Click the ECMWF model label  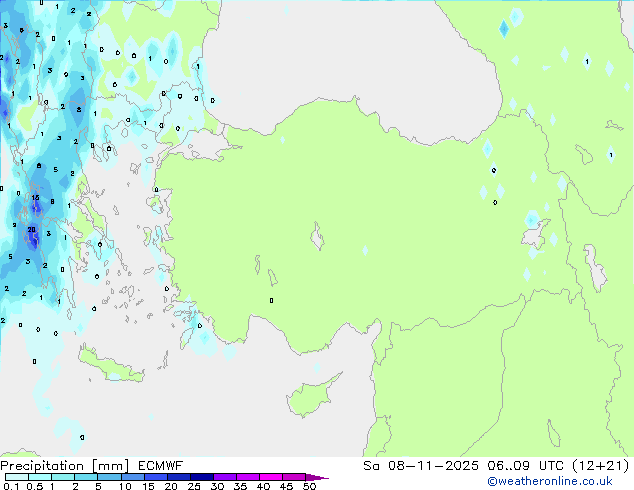pyautogui.click(x=161, y=466)
